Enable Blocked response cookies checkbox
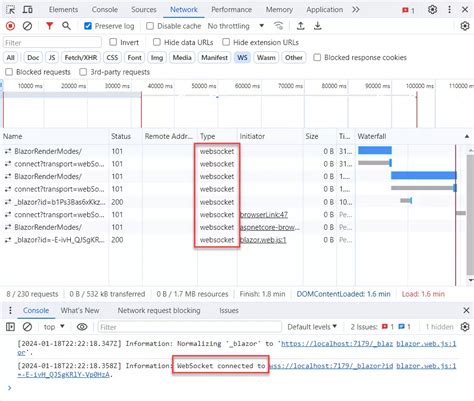The width and height of the screenshot is (474, 401). (317, 57)
